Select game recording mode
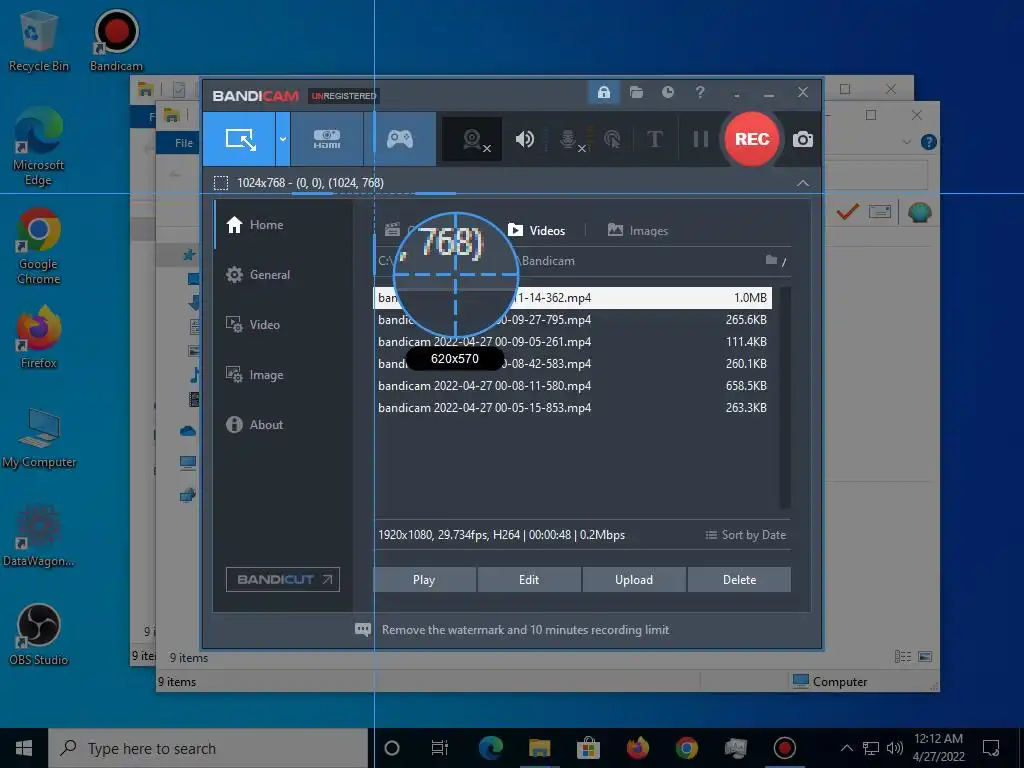Viewport: 1024px width, 768px height. tap(400, 138)
